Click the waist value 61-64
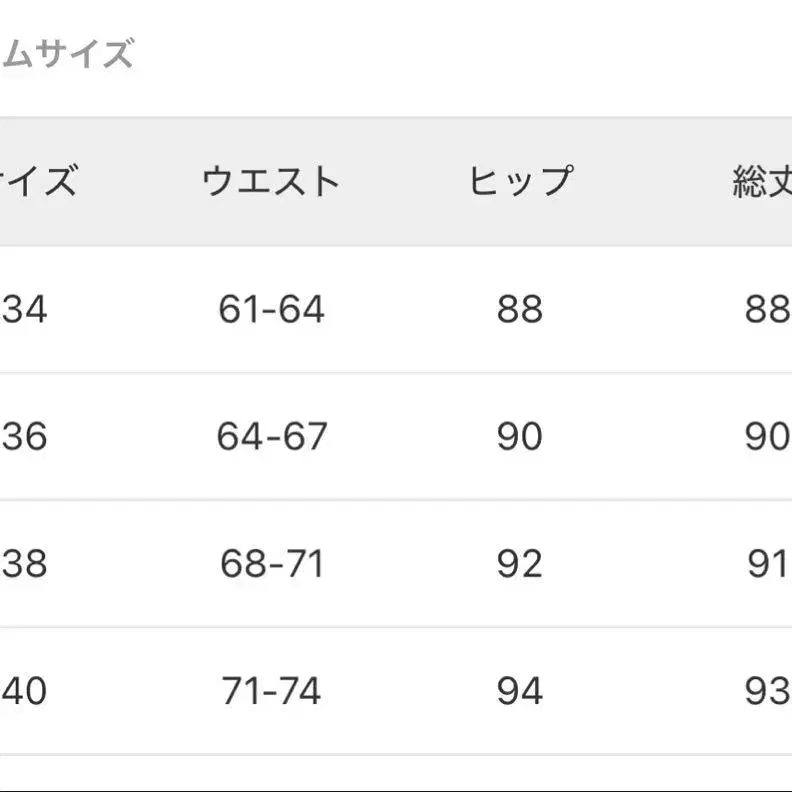 [x=271, y=310]
